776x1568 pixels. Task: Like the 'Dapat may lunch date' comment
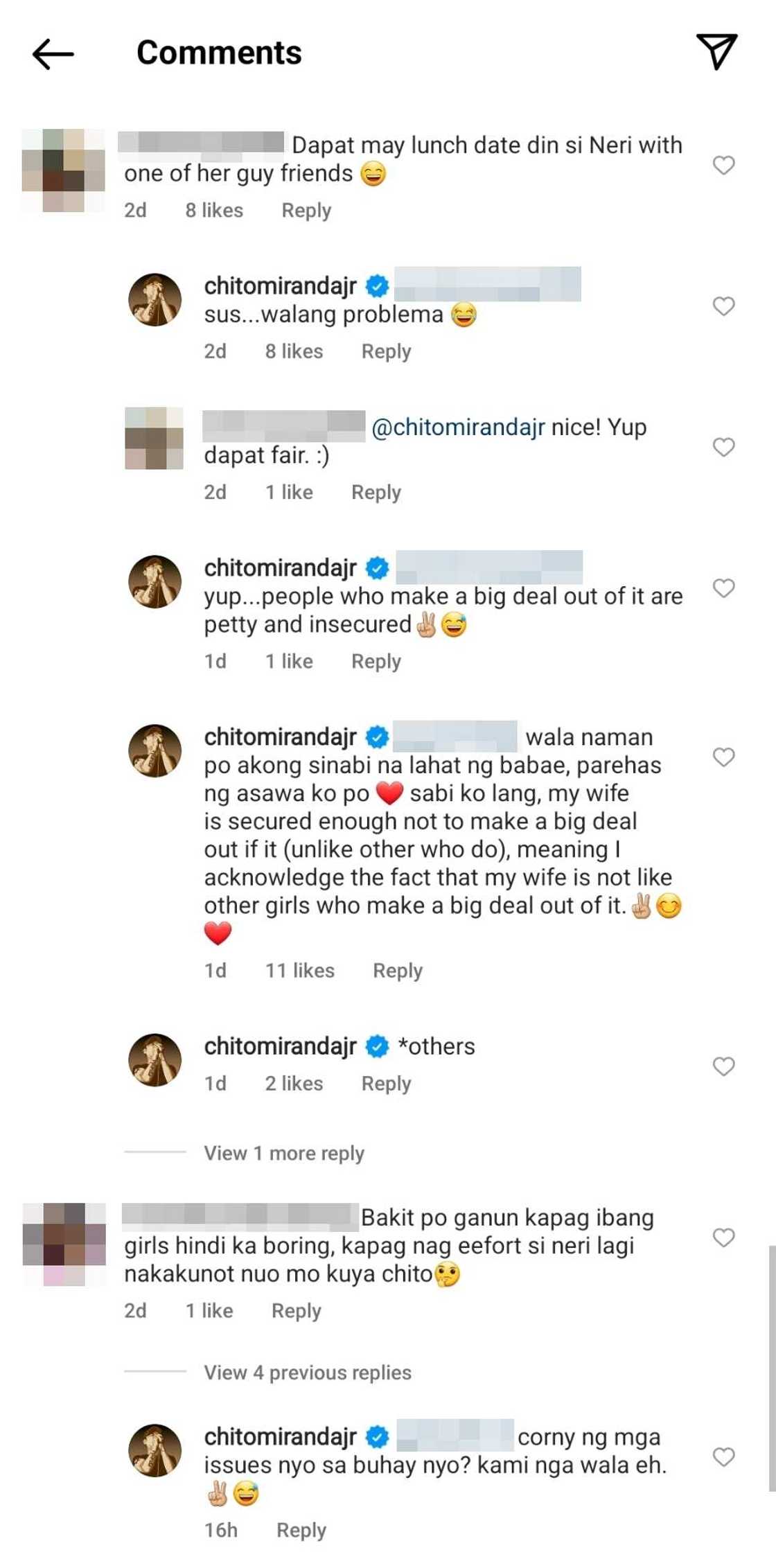[723, 165]
